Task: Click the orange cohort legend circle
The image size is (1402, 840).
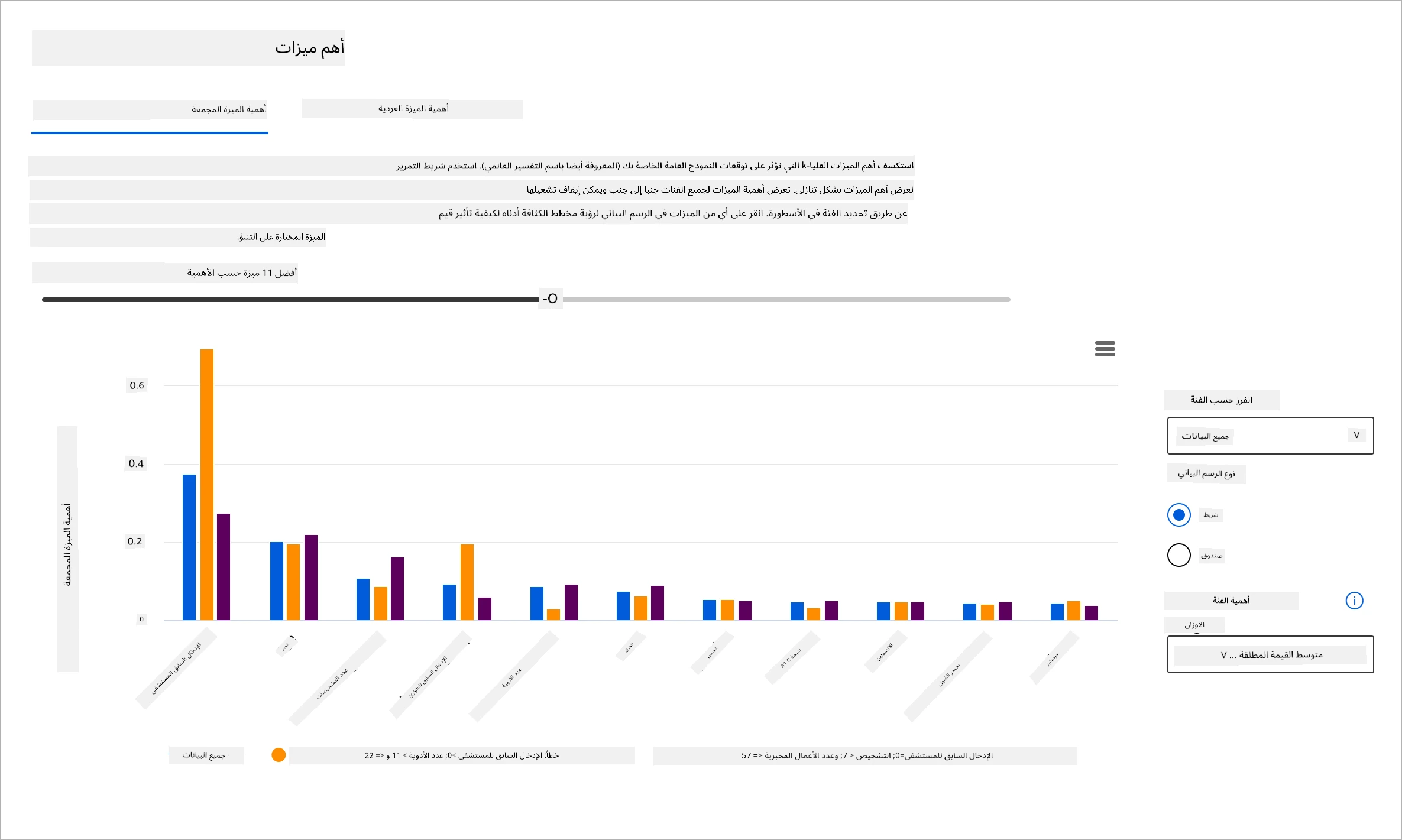Action: click(279, 755)
